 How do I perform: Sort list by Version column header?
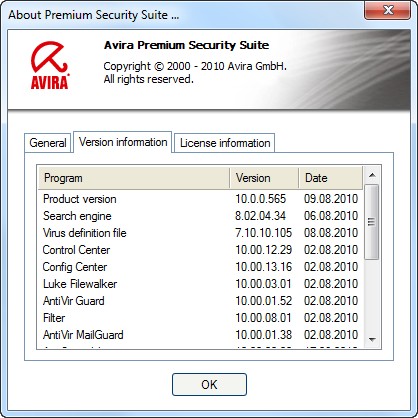click(264, 178)
